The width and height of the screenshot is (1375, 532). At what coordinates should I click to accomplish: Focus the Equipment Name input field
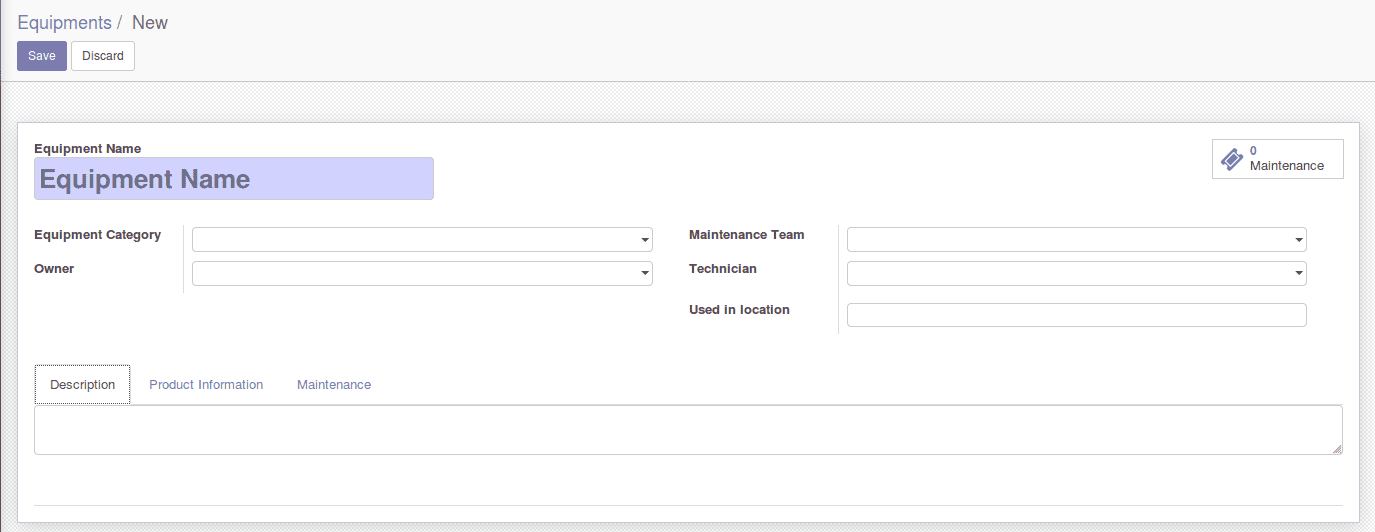pos(234,179)
